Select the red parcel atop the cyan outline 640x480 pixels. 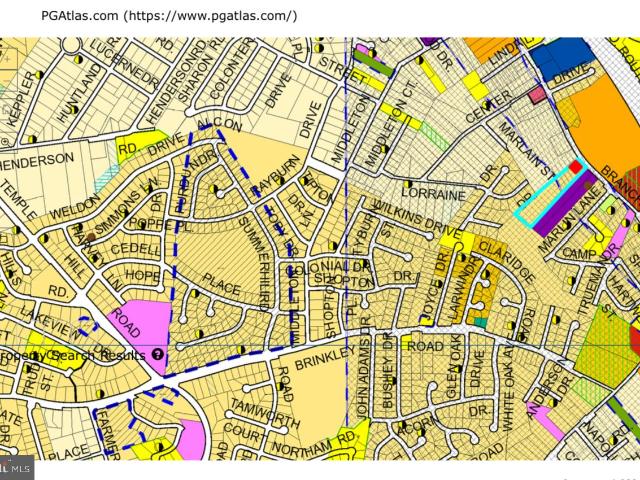click(576, 167)
